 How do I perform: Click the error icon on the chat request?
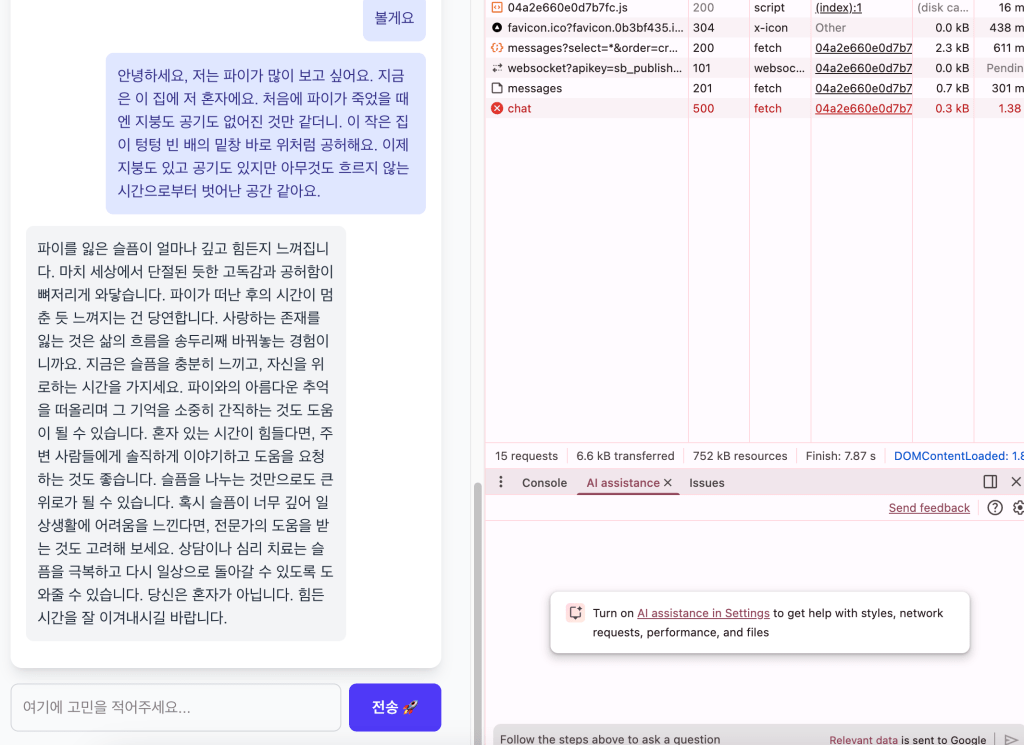pyautogui.click(x=496, y=108)
